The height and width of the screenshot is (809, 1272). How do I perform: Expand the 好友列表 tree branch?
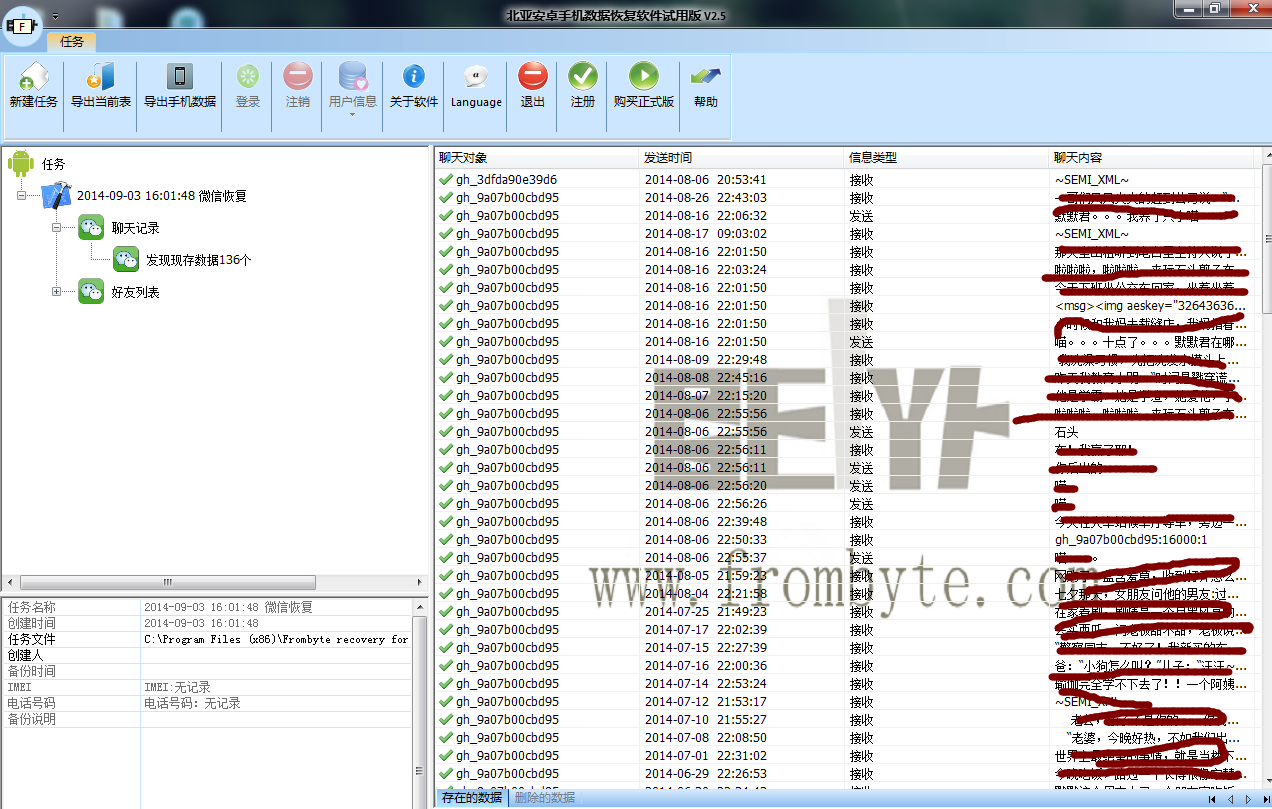(57, 292)
